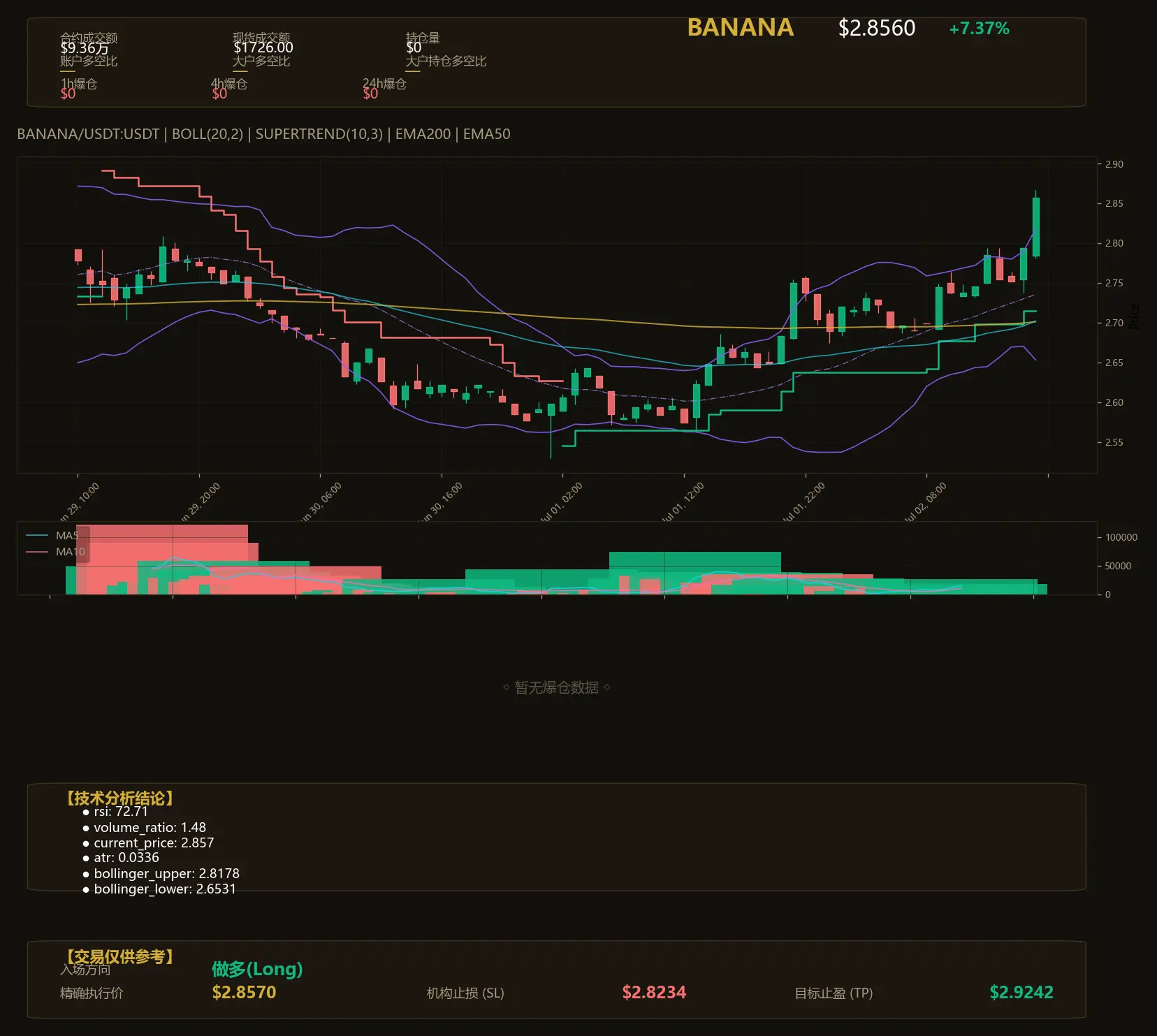Click the 暂无爆仓数据 placeholder message
Screen dimensions: 1157x1036
point(557,687)
